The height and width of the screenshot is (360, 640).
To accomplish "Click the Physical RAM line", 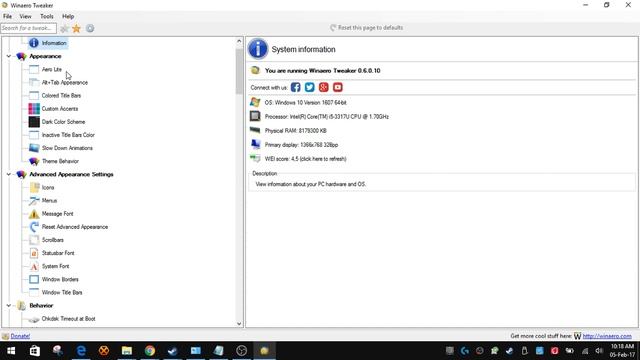I will point(296,131).
